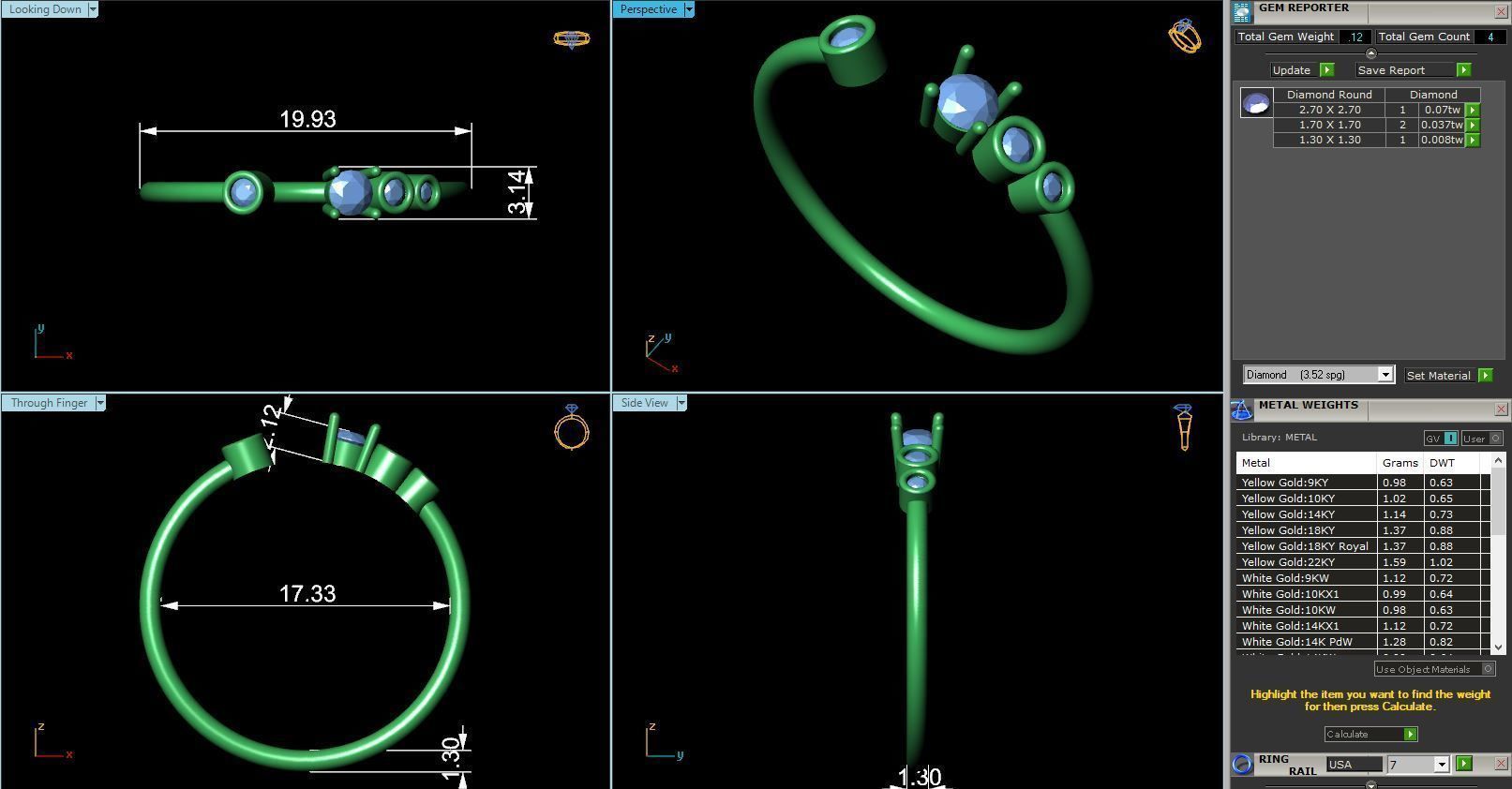Open the Side View viewport dropdown arrow
Viewport: 1512px width, 789px height.
pos(681,403)
